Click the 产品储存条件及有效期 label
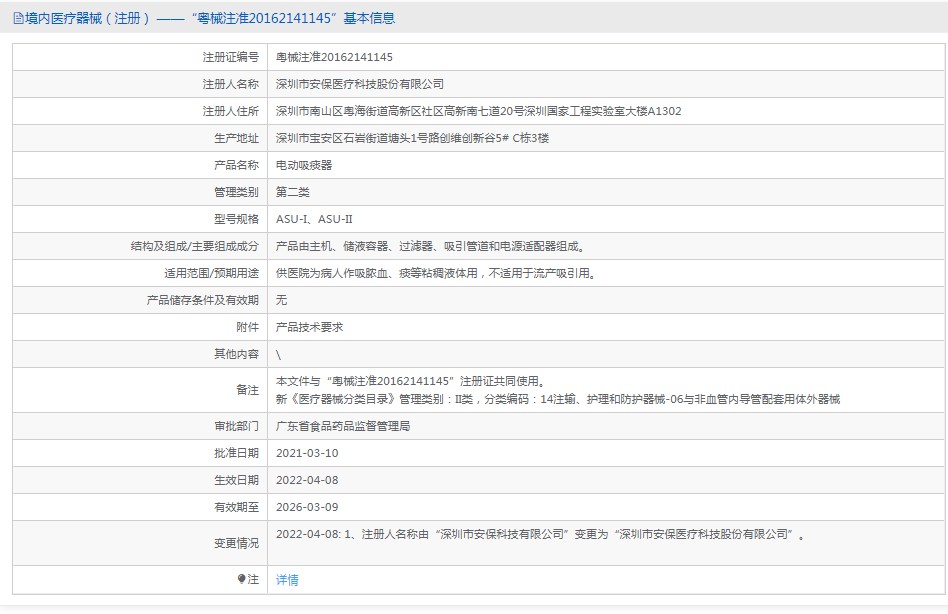 203,300
